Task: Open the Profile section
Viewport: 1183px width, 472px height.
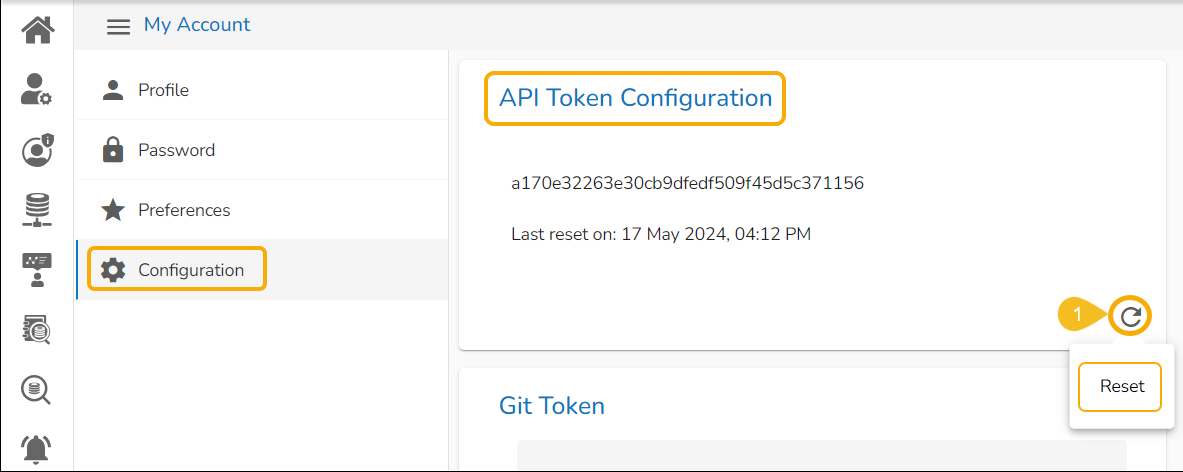Action: 163,90
